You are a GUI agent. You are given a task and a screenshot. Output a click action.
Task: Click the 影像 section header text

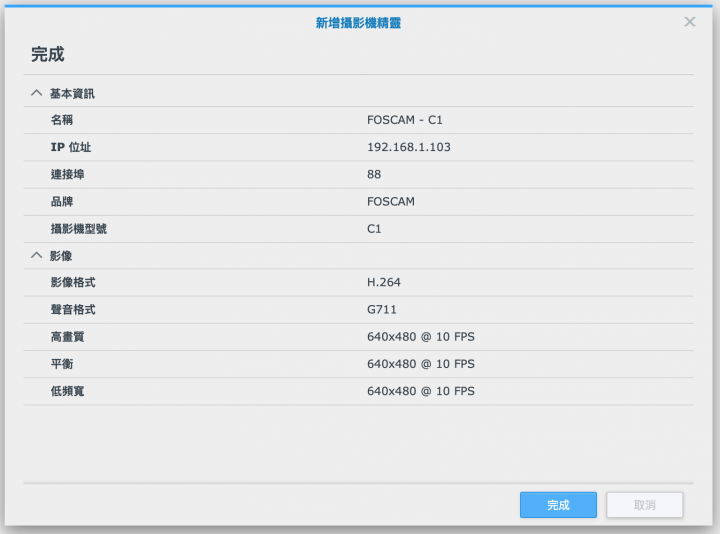point(61,255)
